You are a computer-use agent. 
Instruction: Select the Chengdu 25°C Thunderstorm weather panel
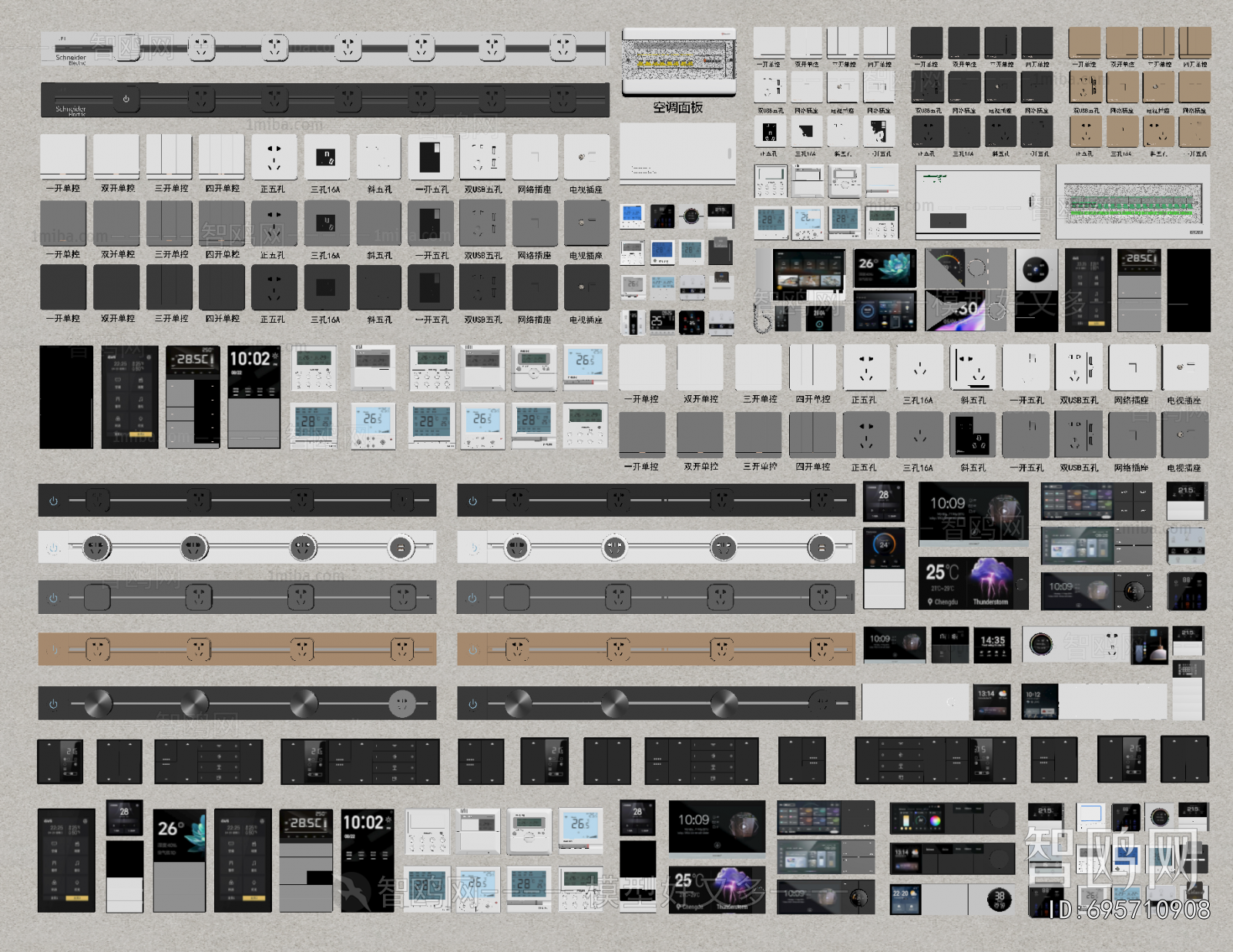tap(973, 583)
